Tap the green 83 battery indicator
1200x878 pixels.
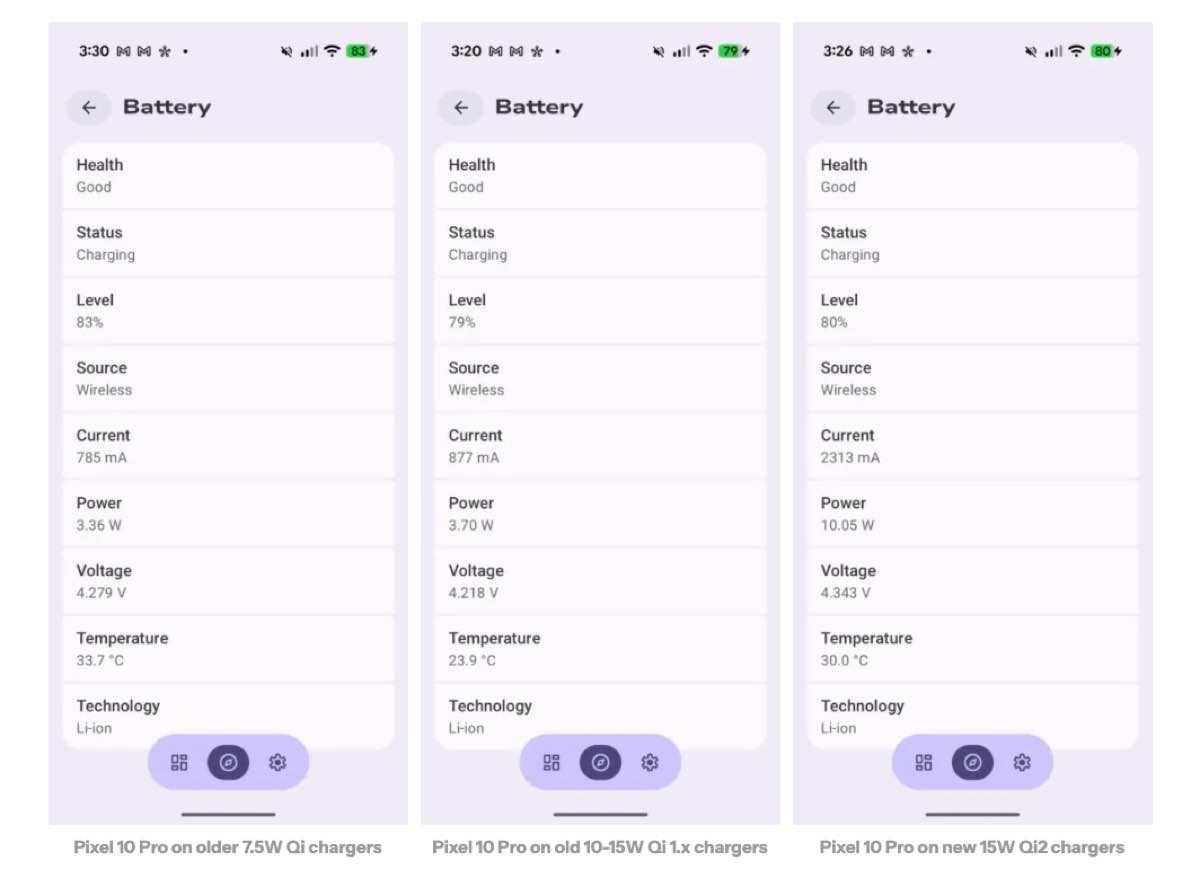point(359,51)
